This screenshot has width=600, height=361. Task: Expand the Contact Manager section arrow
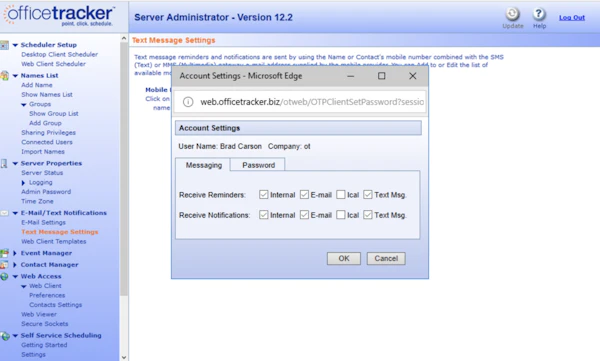click(15, 265)
